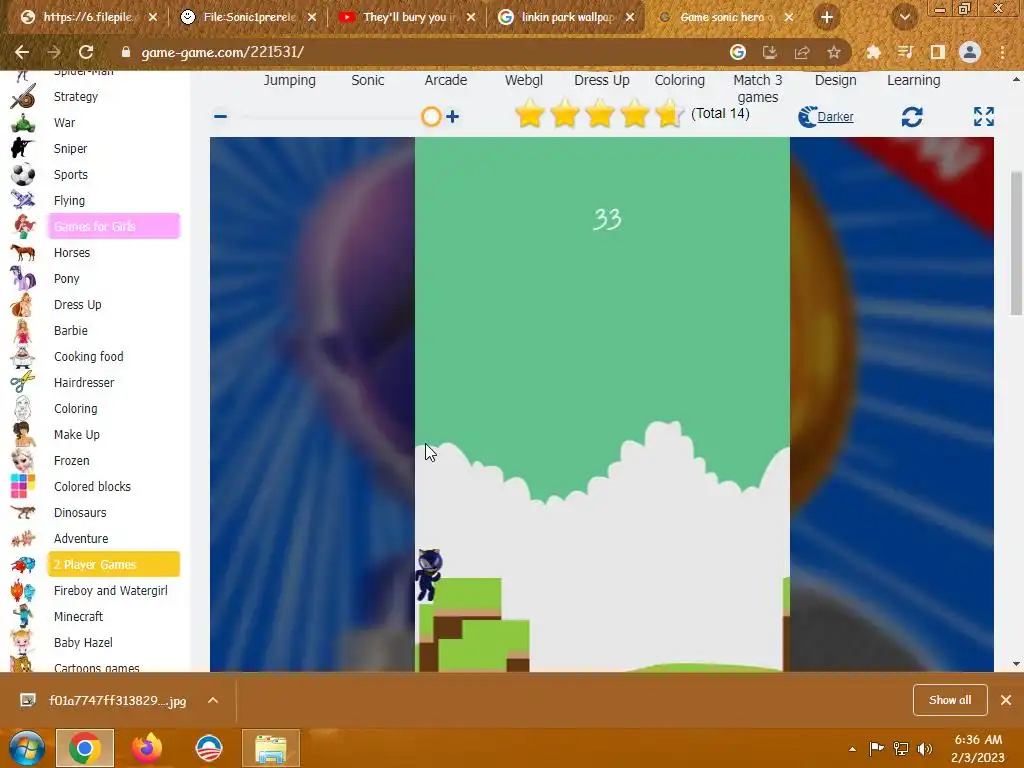
Task: Open the Fireboy and Watergirl link
Action: coord(110,590)
